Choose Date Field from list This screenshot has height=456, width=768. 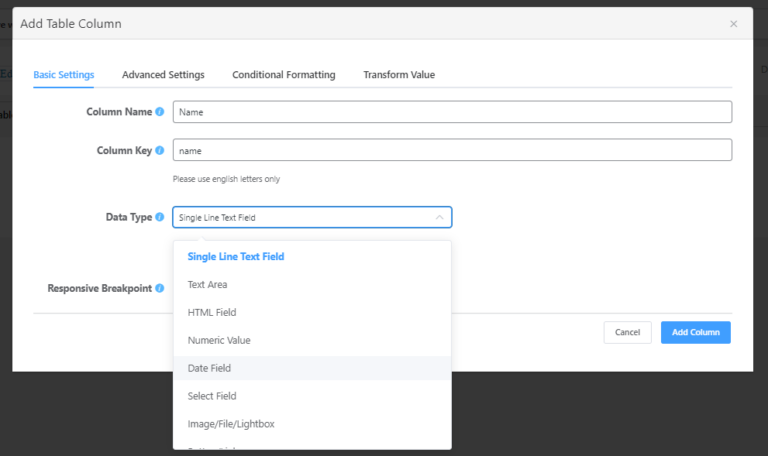(210, 369)
